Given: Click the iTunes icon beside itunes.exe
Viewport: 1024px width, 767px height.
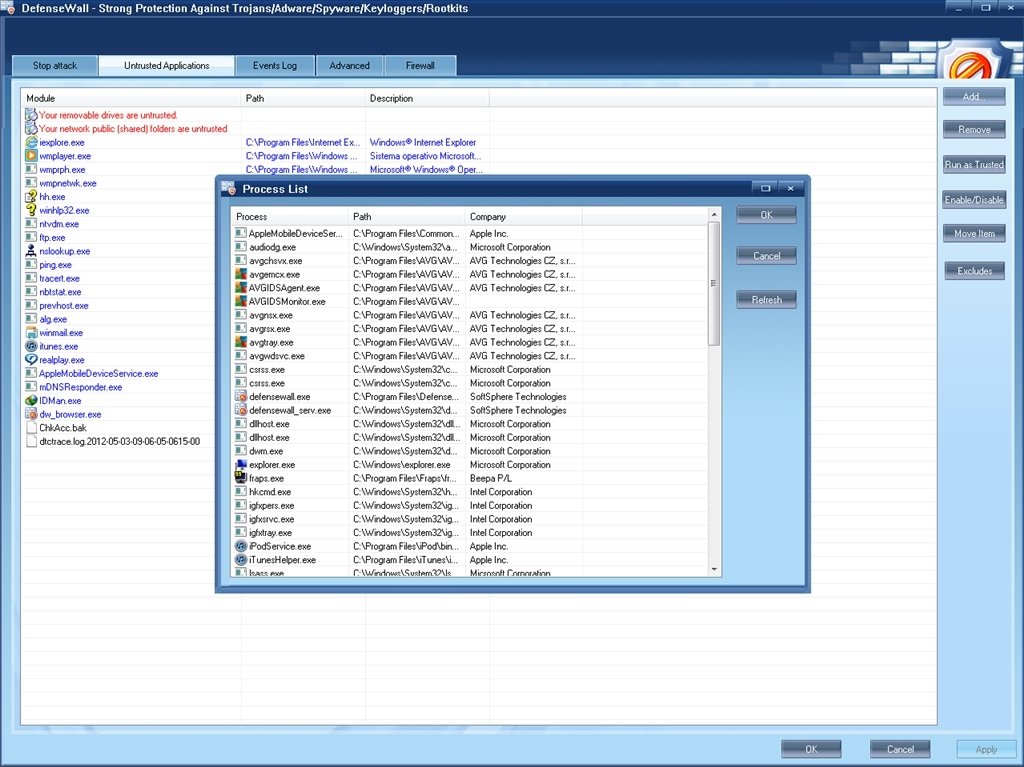Looking at the screenshot, I should [x=31, y=346].
